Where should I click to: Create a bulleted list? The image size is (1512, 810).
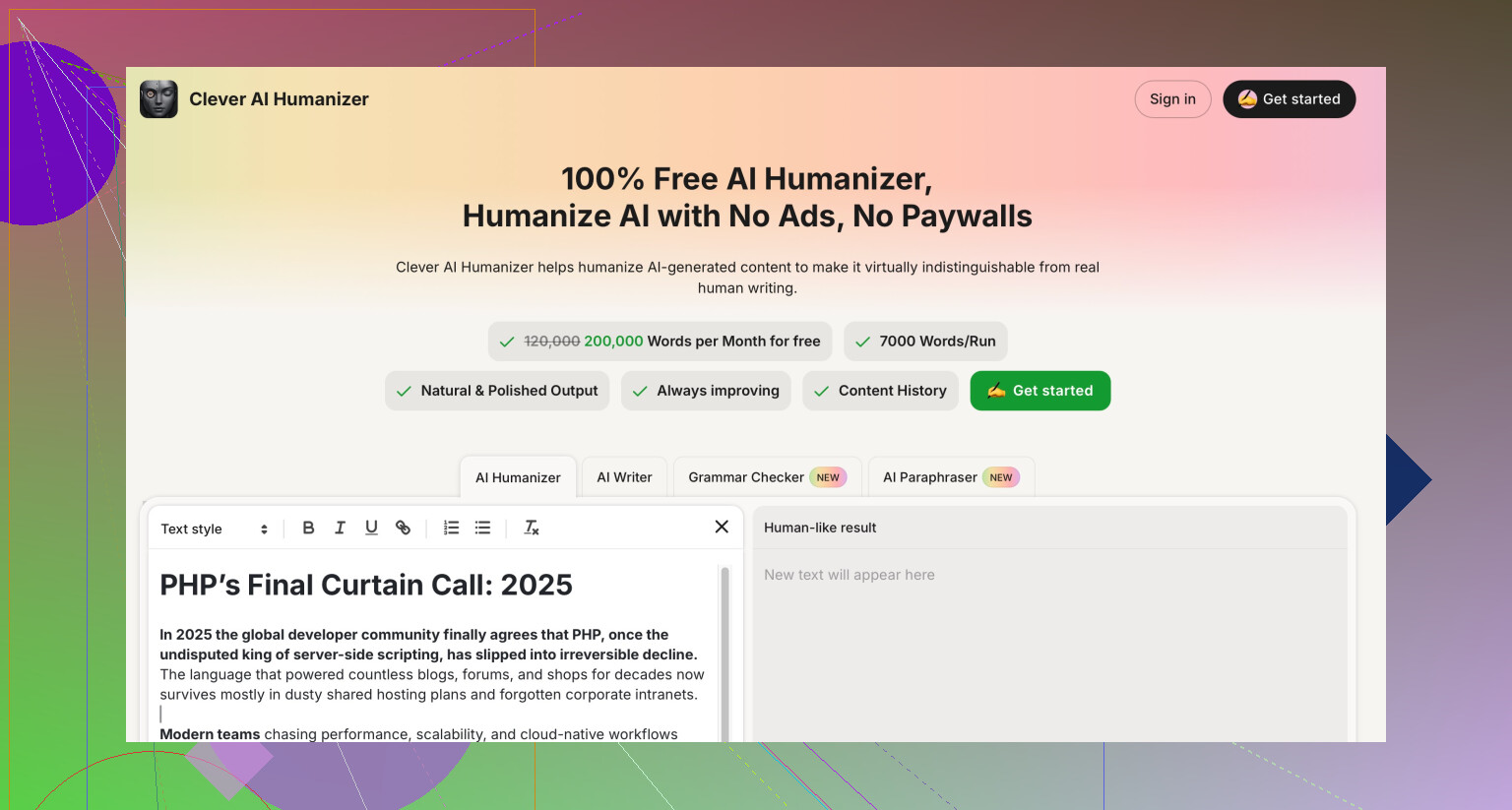coord(482,528)
